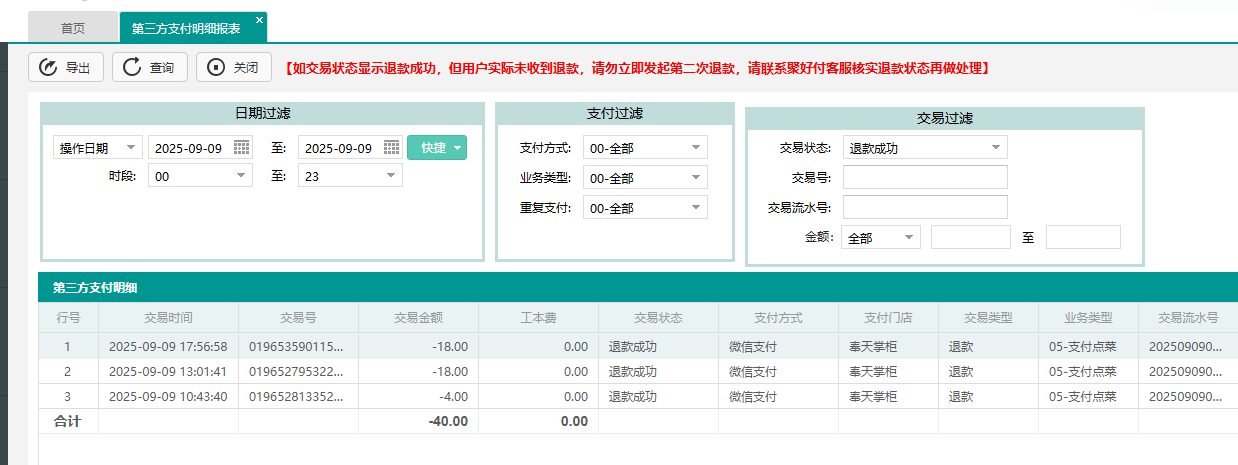Click the 合计 total row label

click(67, 421)
